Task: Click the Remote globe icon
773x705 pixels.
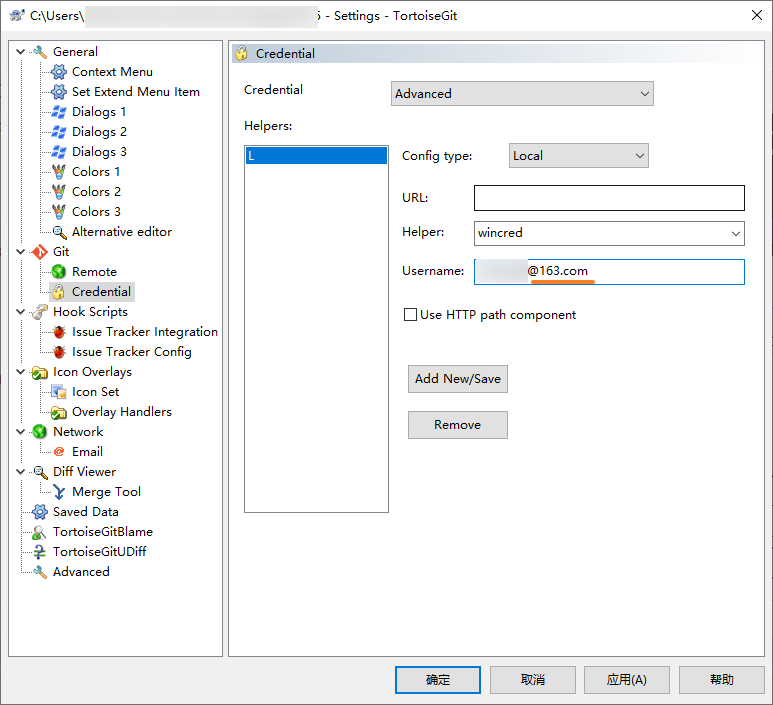Action: [59, 272]
